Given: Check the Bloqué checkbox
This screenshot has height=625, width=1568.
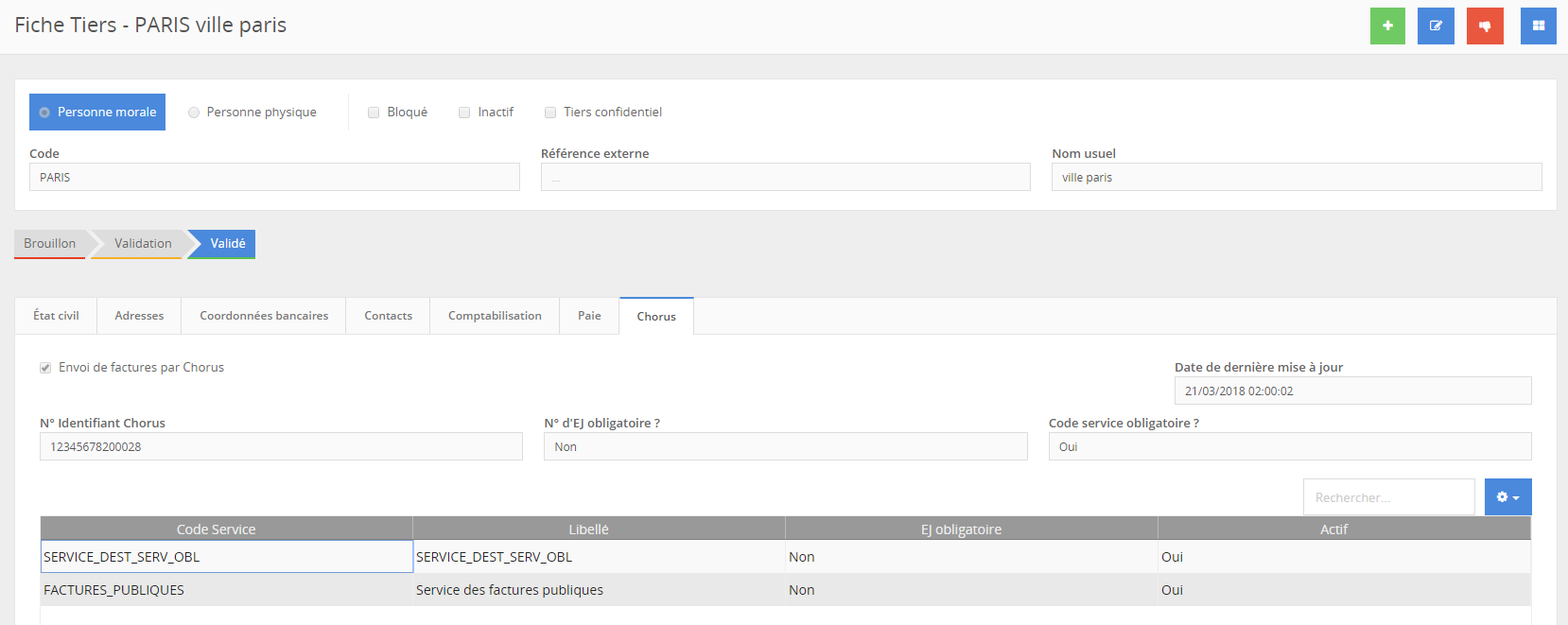Looking at the screenshot, I should [x=374, y=113].
